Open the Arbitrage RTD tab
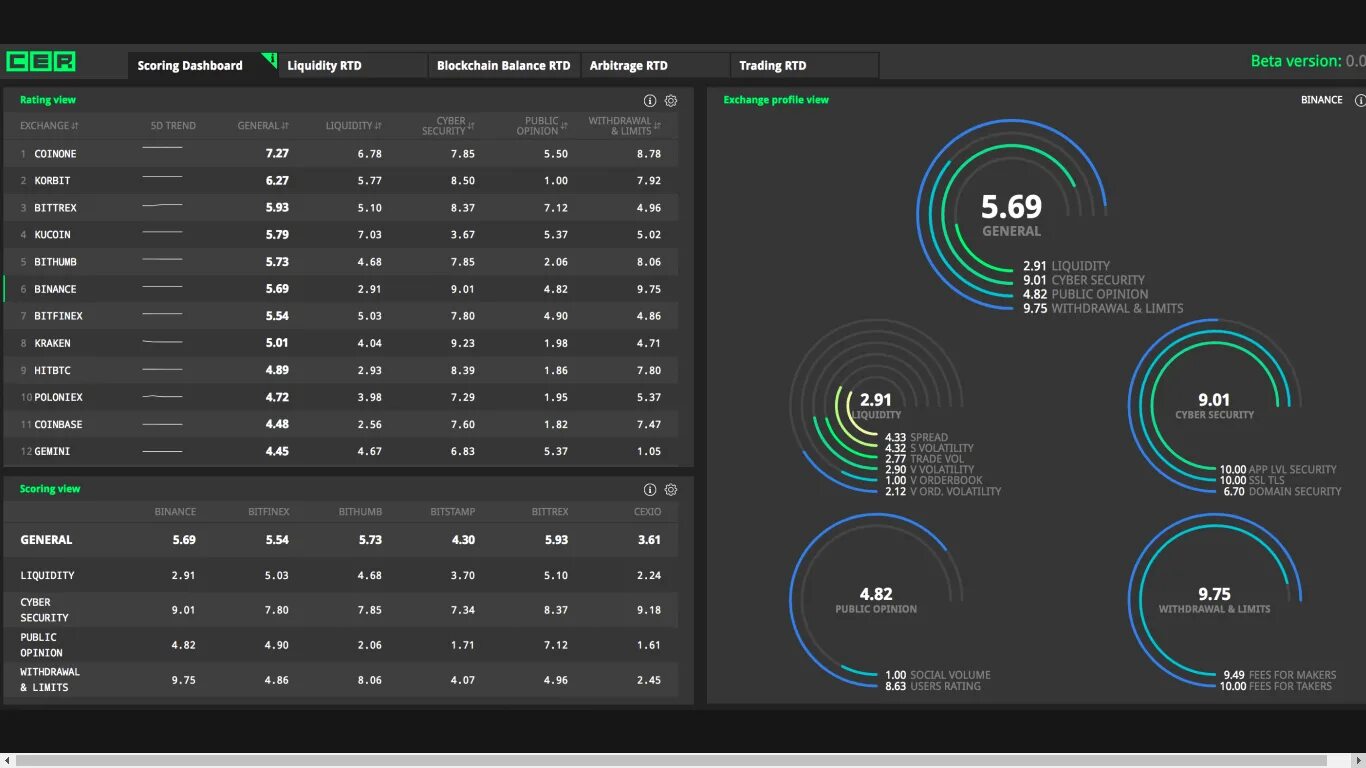Image resolution: width=1366 pixels, height=768 pixels. (x=654, y=65)
